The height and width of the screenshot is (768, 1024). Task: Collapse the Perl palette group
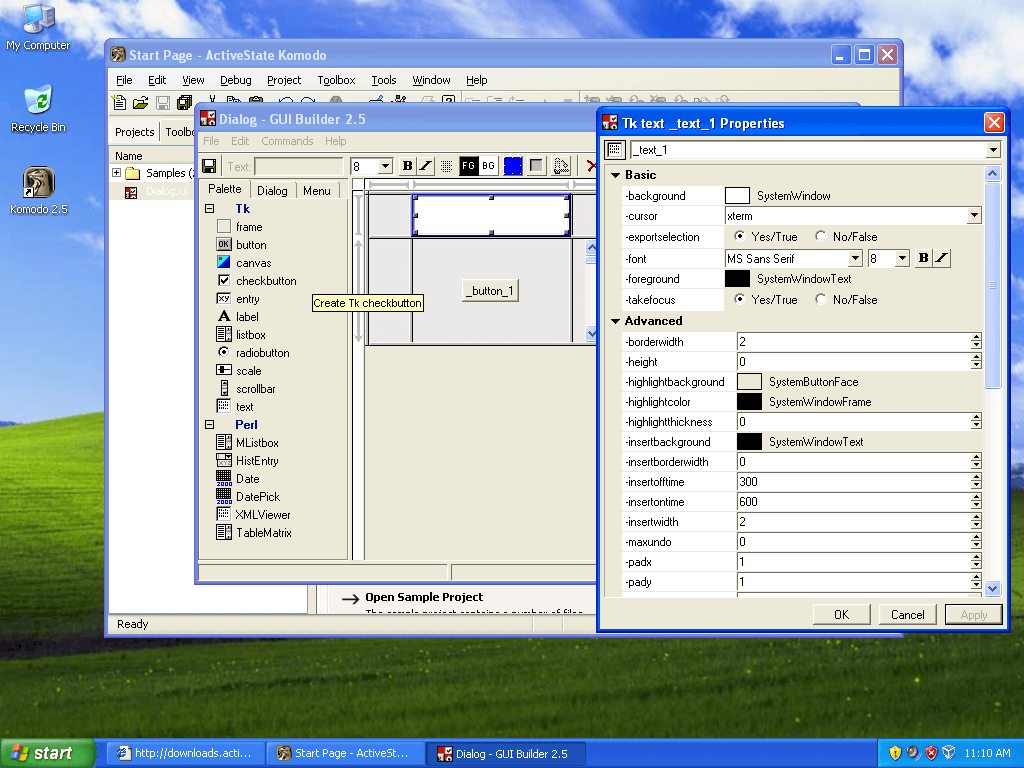click(210, 424)
